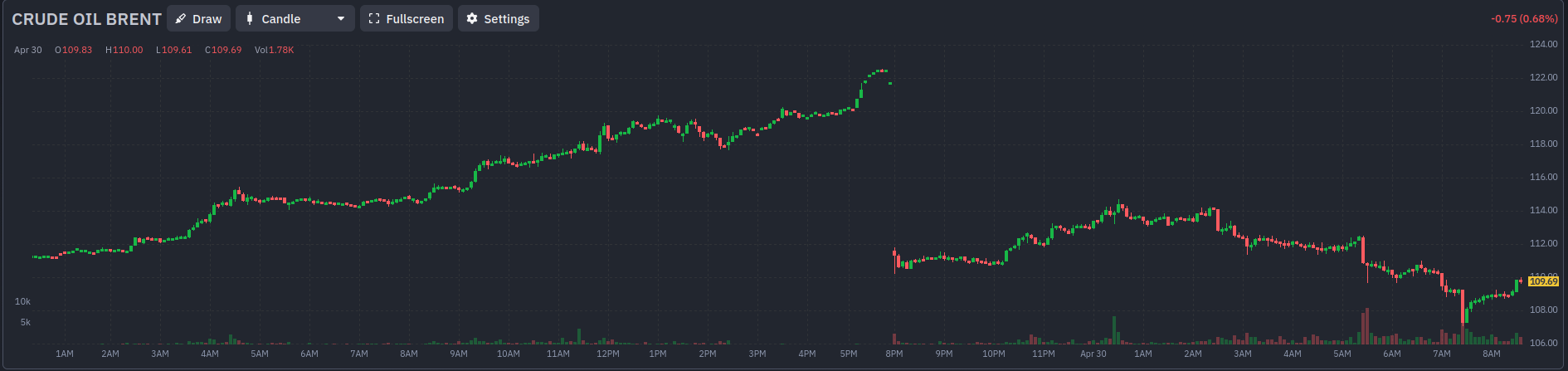This screenshot has height=371, width=1568.
Task: Open chart Settings
Action: pos(498,18)
